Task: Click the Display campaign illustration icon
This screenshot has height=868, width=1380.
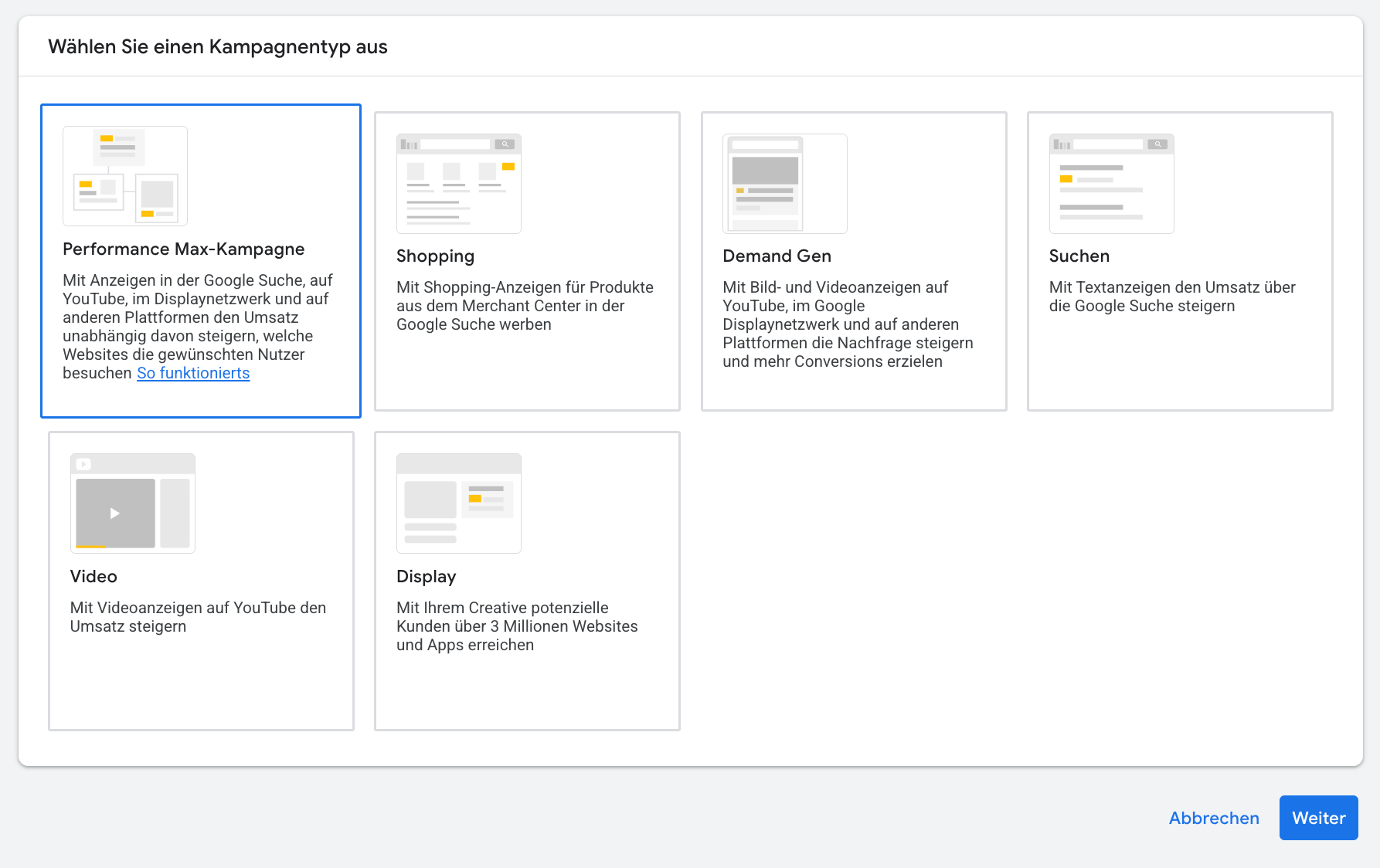Action: coord(459,504)
